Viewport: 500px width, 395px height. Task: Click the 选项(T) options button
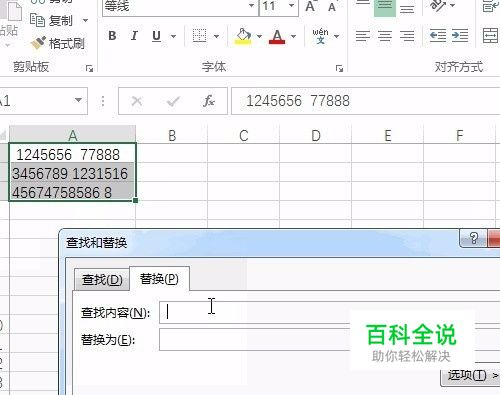(x=471, y=375)
